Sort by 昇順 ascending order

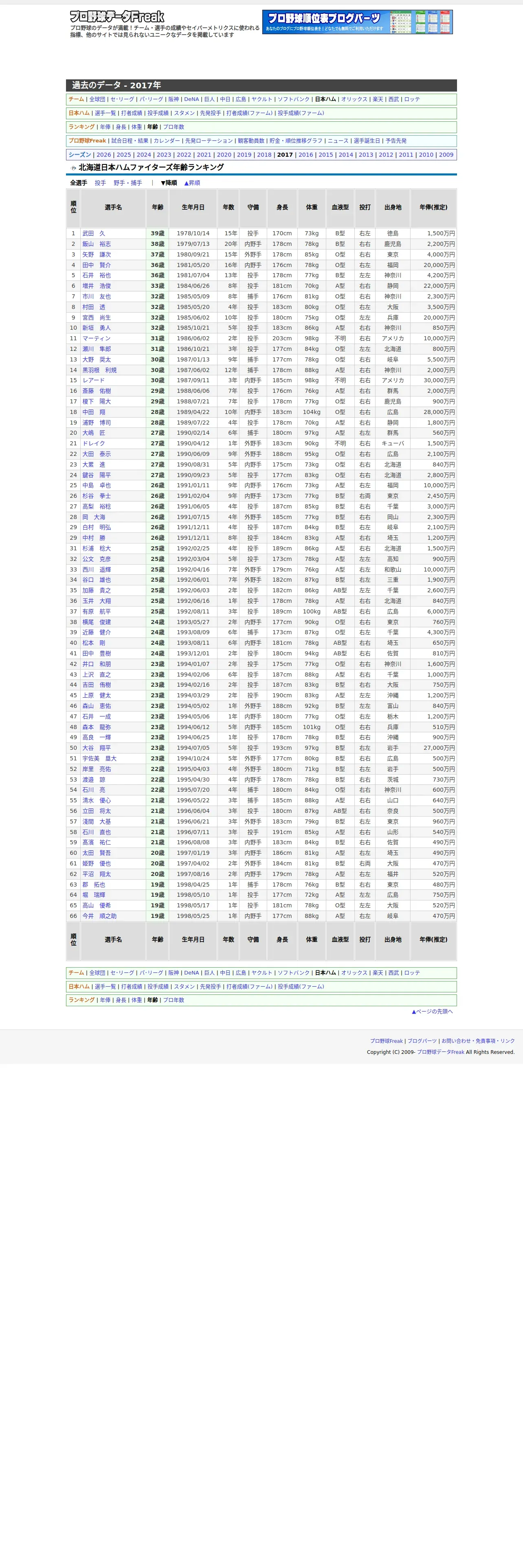click(192, 183)
